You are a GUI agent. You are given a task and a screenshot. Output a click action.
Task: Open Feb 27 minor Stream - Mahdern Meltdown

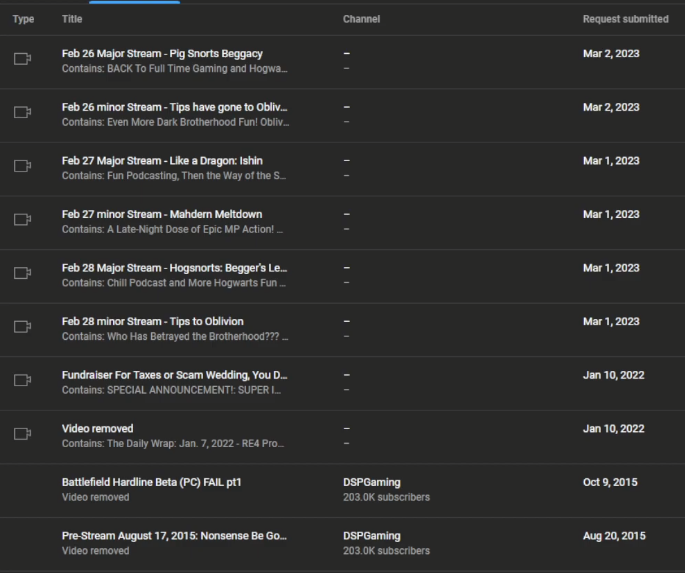pyautogui.click(x=162, y=214)
